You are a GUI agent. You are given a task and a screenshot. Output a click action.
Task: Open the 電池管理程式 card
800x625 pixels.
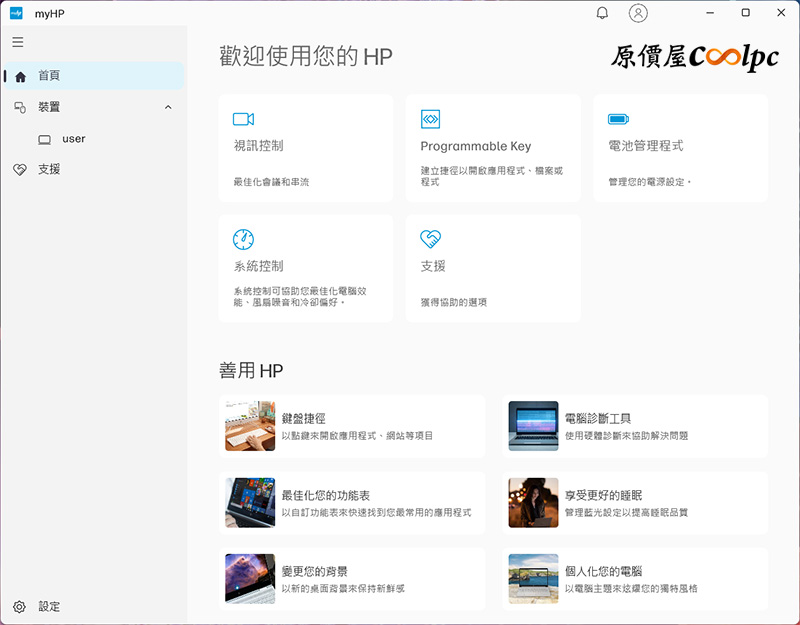tap(681, 148)
